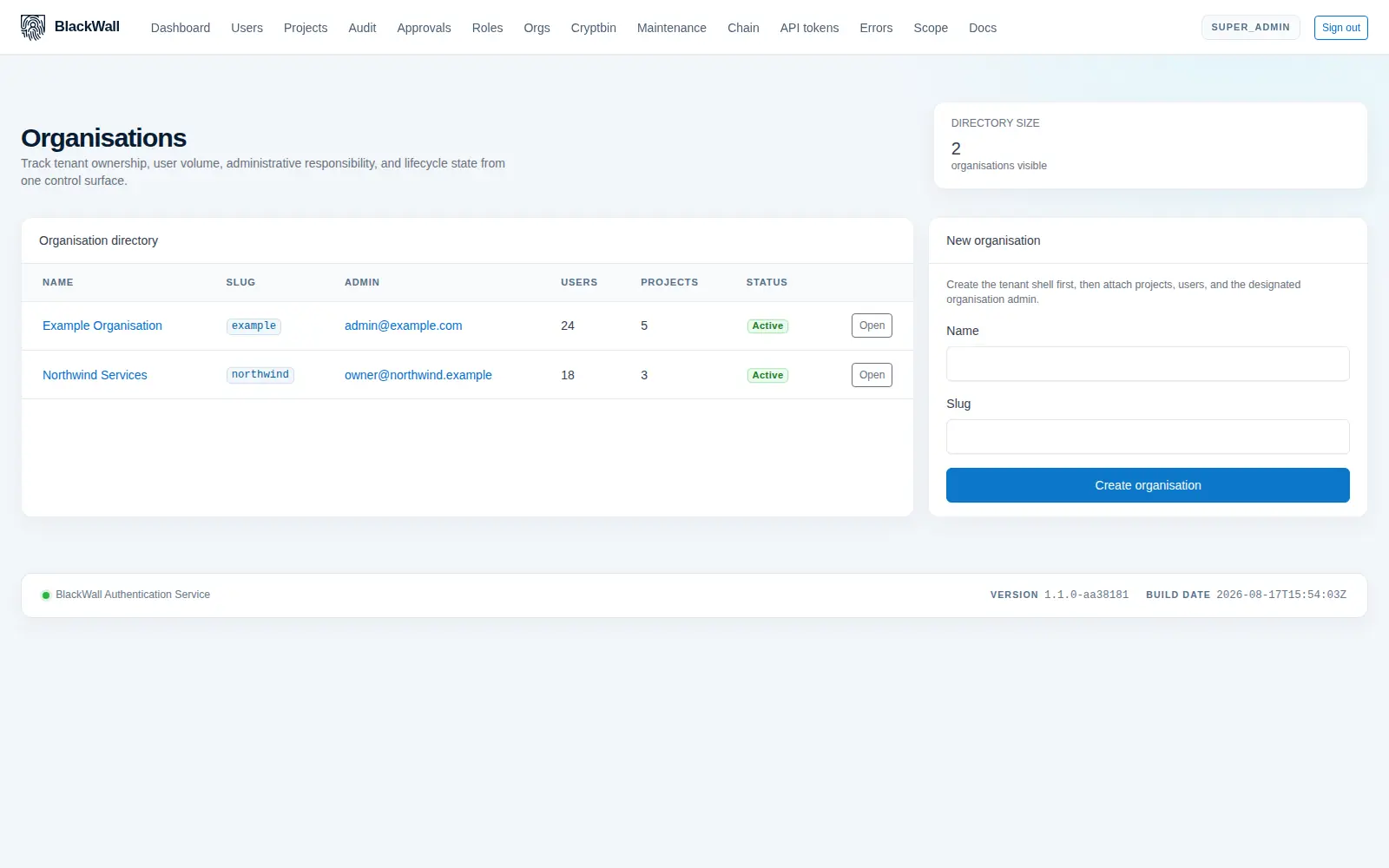Image resolution: width=1389 pixels, height=868 pixels.
Task: Click the version 1.1.0-aa38181 text
Action: pos(1086,595)
